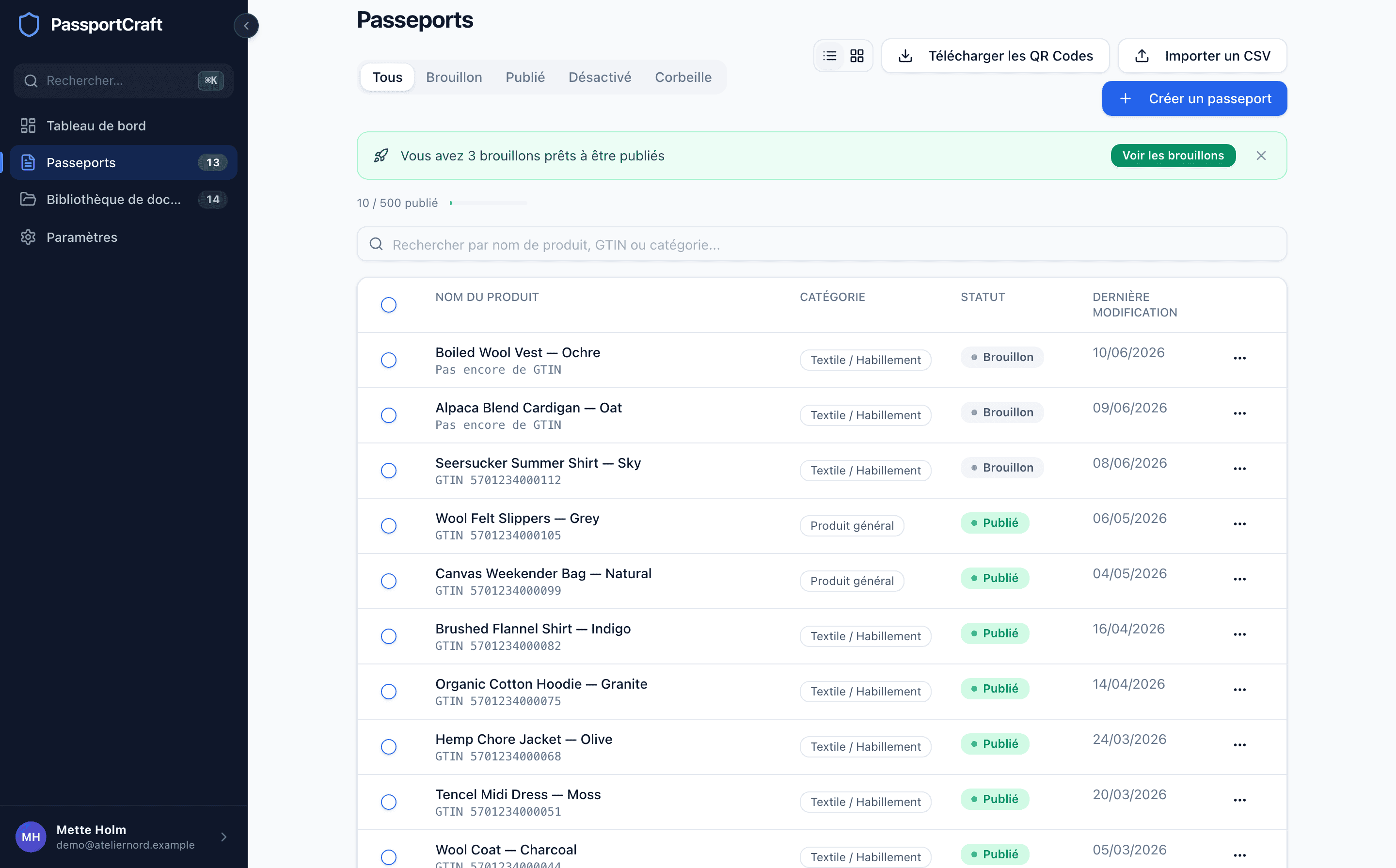
Task: Select the Wool Felt Slippers — Grey checkbox
Action: (x=389, y=526)
